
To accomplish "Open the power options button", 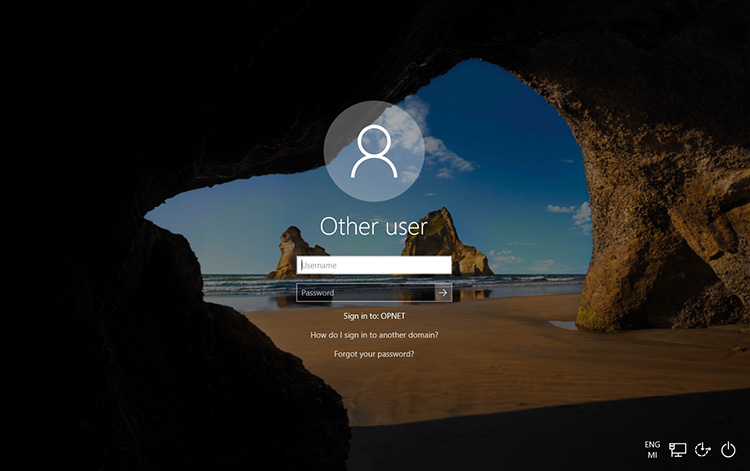I will click(728, 449).
